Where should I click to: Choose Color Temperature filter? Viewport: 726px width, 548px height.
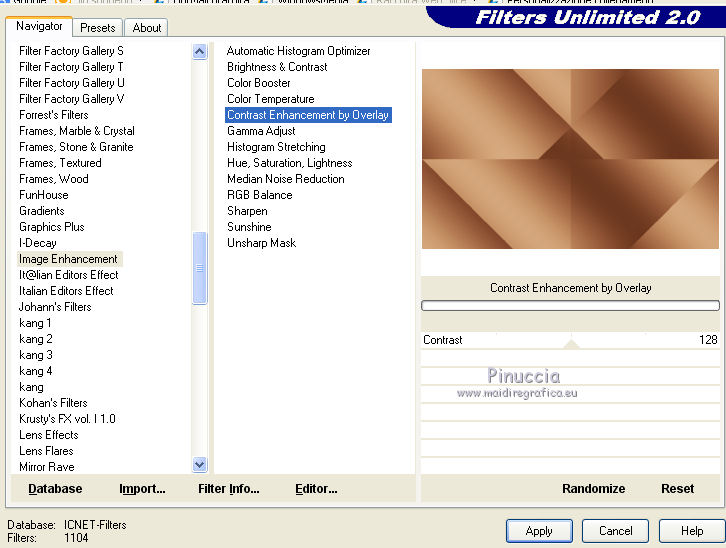tap(271, 99)
